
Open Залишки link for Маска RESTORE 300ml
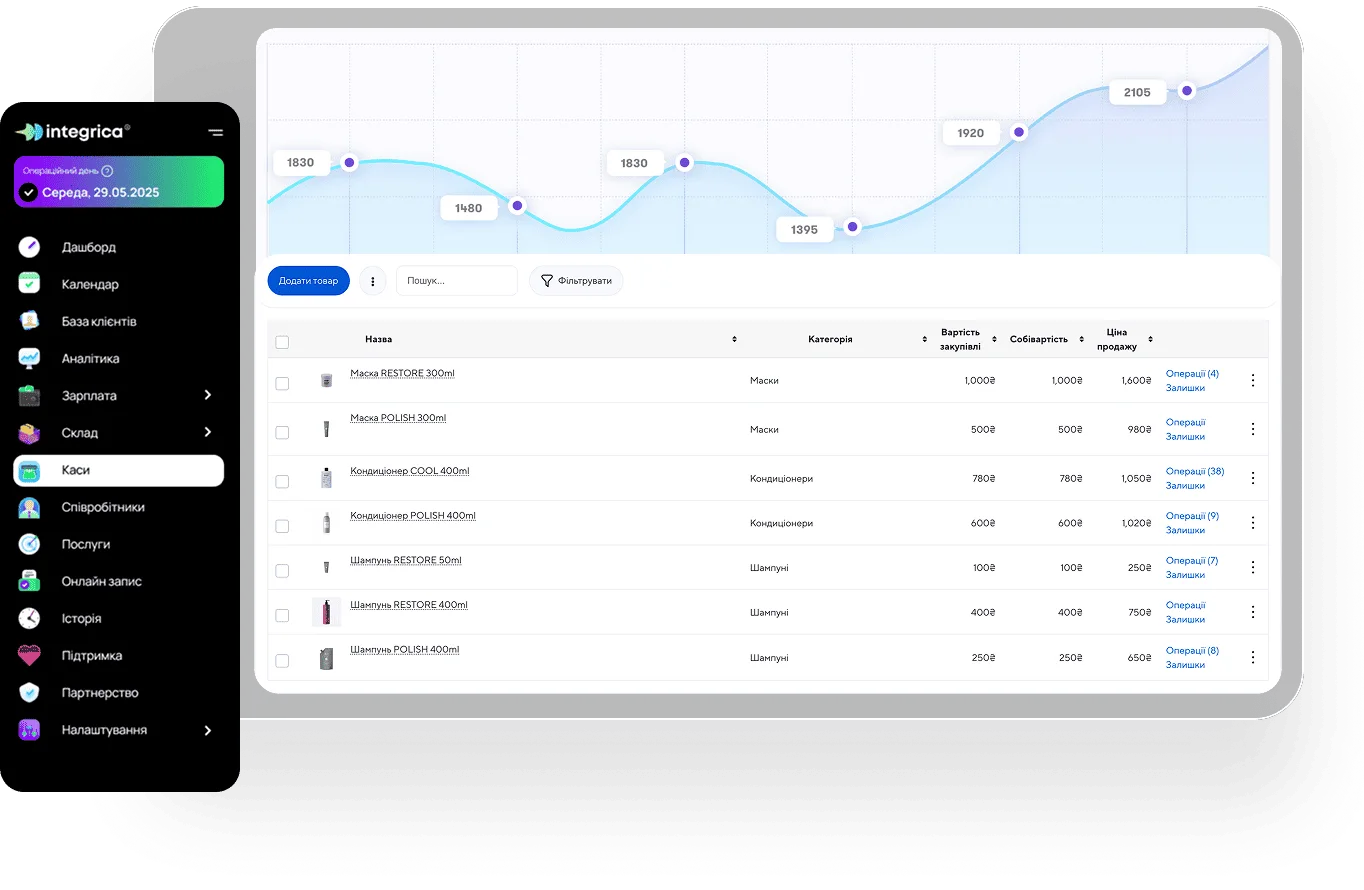[x=1185, y=388]
